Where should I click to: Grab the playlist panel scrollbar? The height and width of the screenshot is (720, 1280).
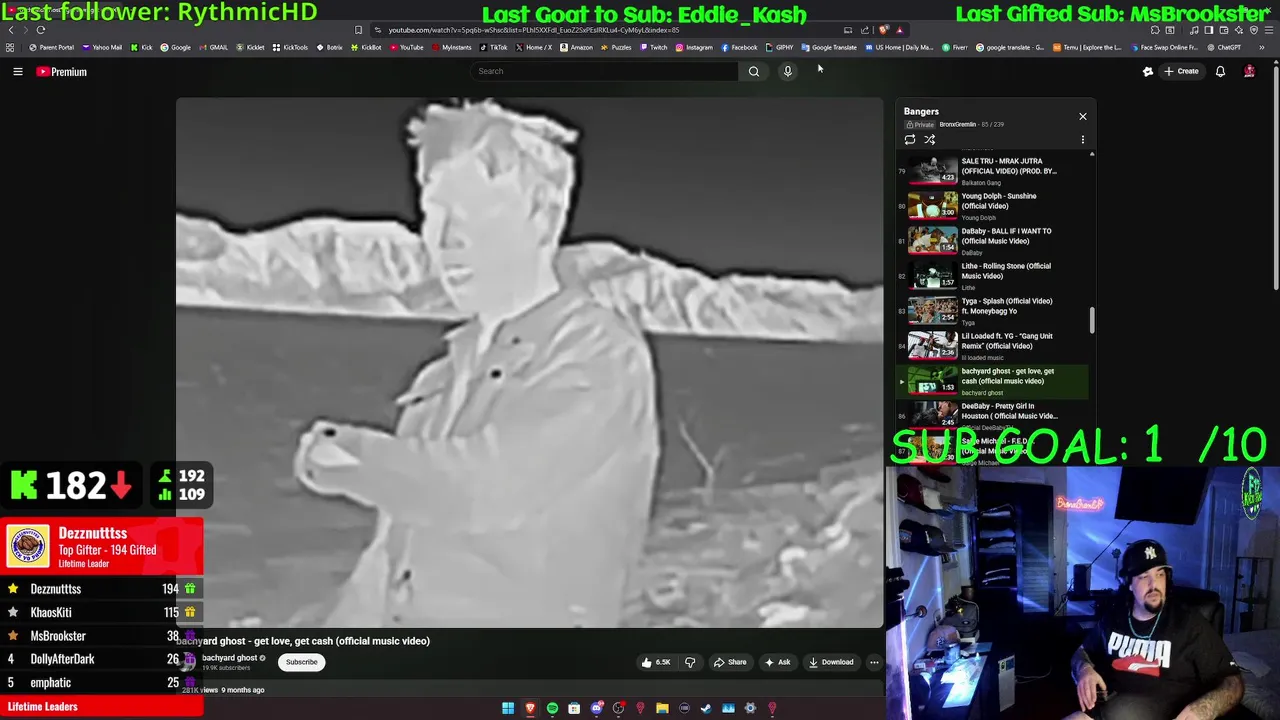1092,321
